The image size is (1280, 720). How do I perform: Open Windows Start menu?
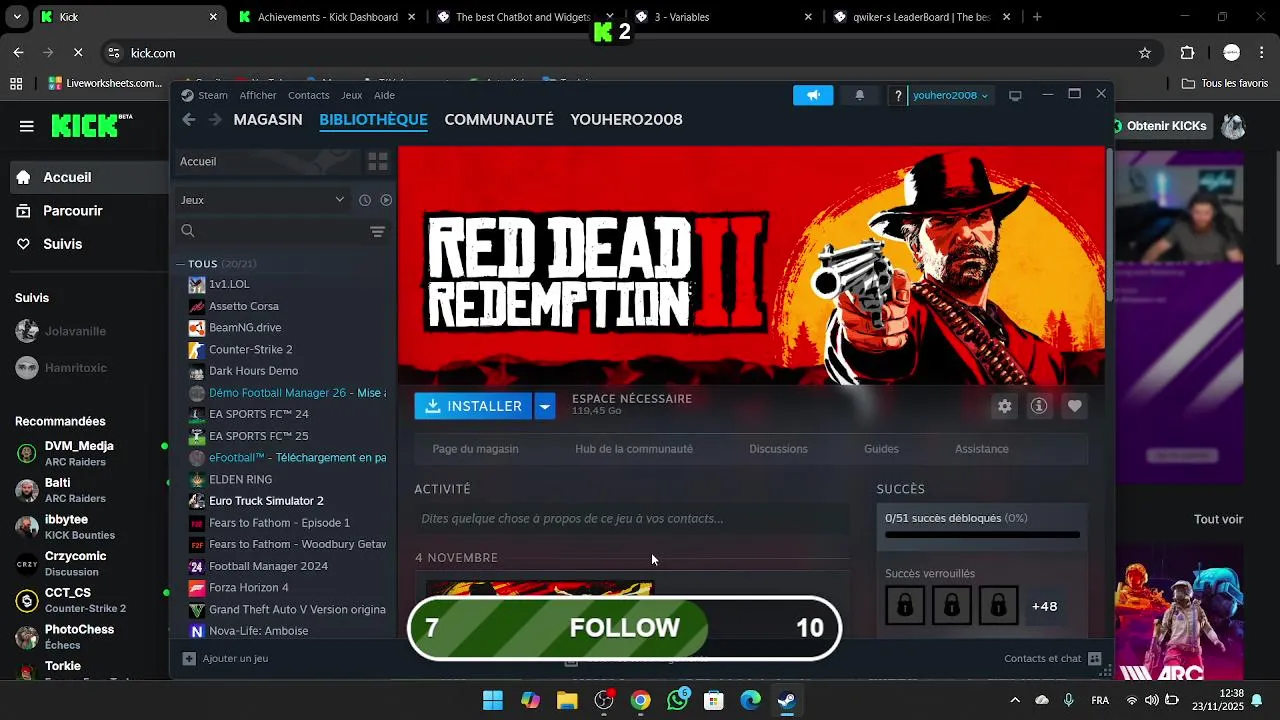coord(493,700)
